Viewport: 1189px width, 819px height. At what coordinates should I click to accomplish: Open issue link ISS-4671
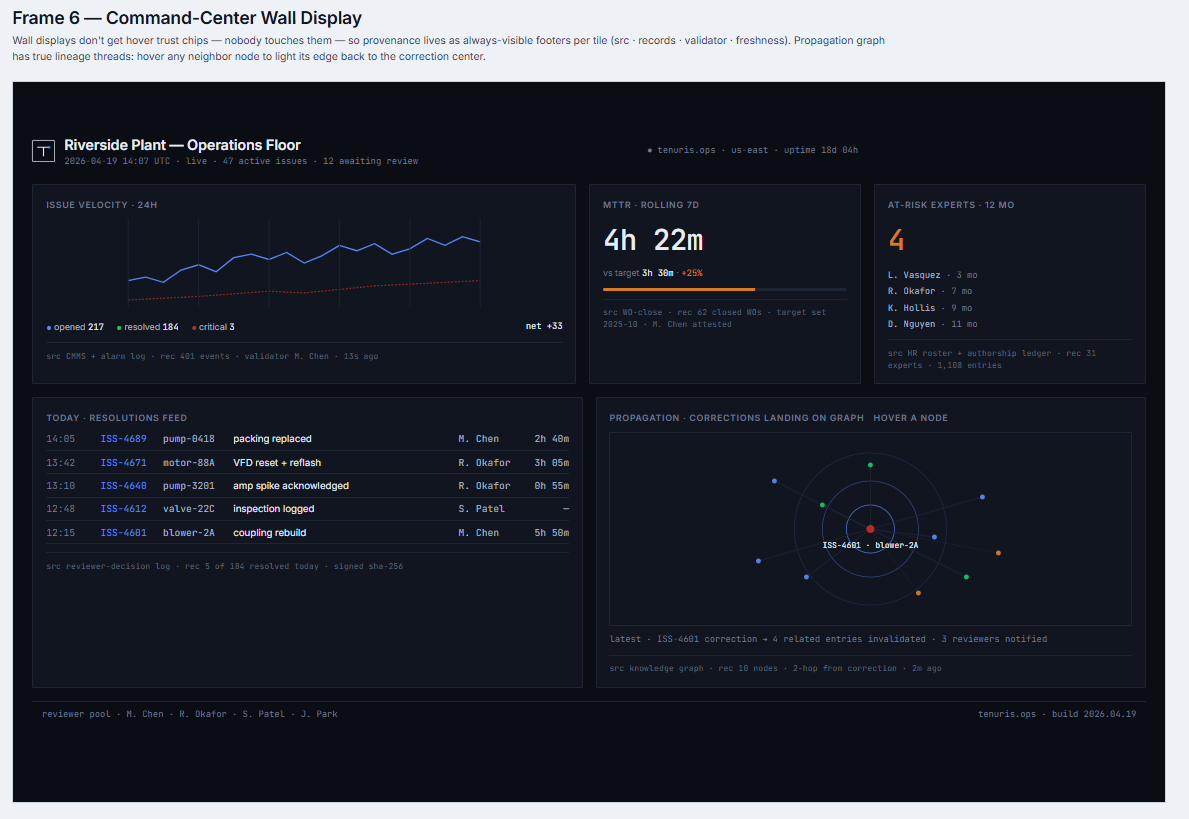tap(123, 462)
